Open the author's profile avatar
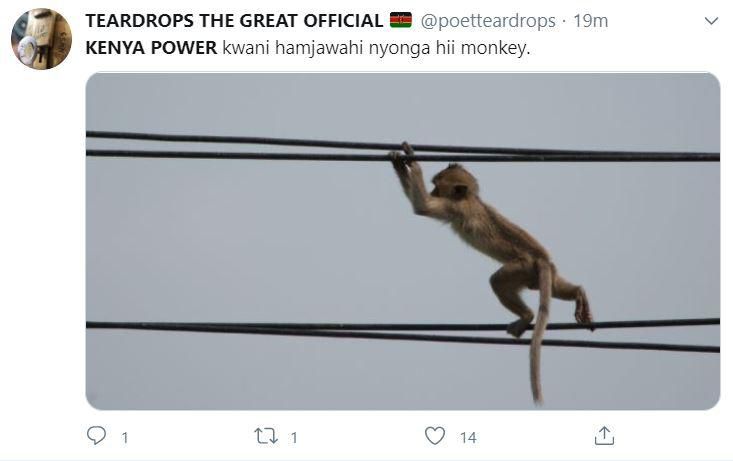Image resolution: width=733 pixels, height=461 pixels. coord(41,39)
